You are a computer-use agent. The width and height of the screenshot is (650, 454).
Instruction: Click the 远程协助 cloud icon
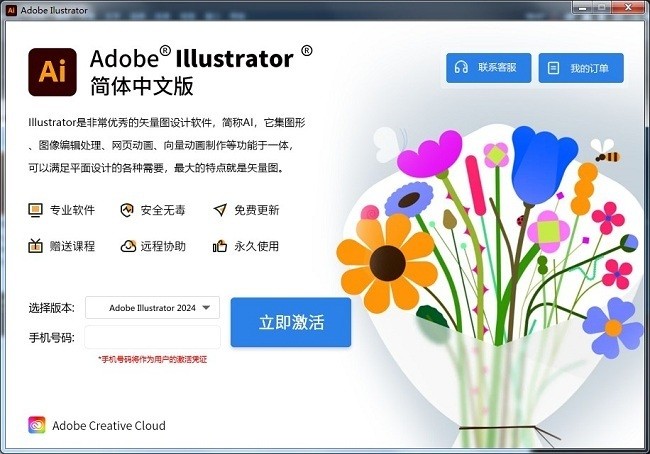point(127,246)
